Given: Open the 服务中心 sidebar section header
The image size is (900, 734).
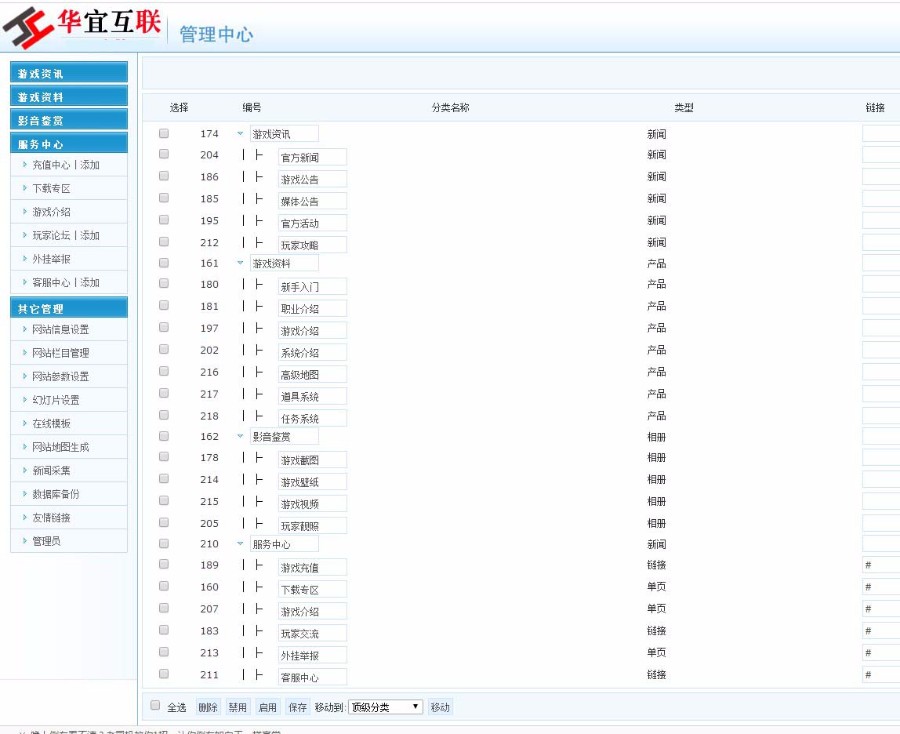Looking at the screenshot, I should pos(69,143).
